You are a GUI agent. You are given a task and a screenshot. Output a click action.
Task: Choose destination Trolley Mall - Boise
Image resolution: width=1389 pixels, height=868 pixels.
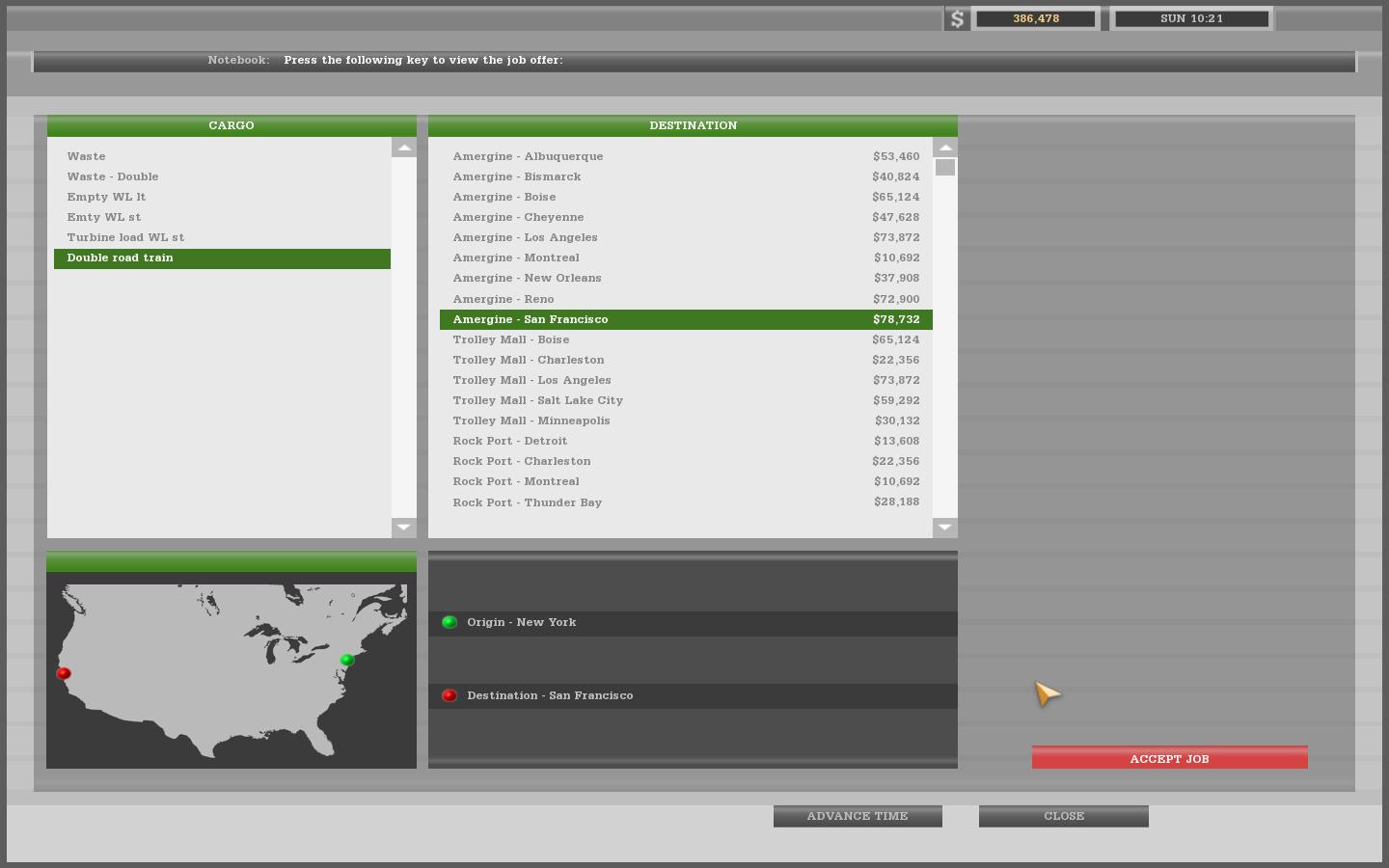(x=686, y=339)
